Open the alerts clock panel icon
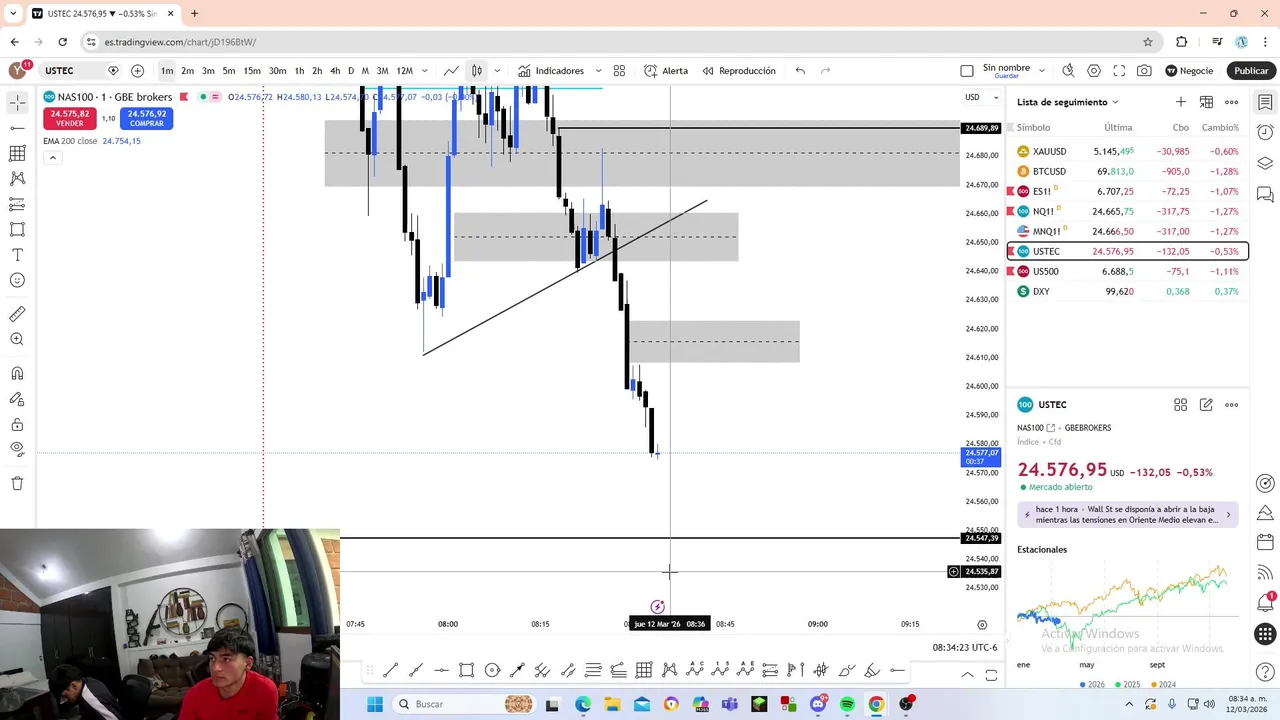Image resolution: width=1280 pixels, height=720 pixels. 1265,132
